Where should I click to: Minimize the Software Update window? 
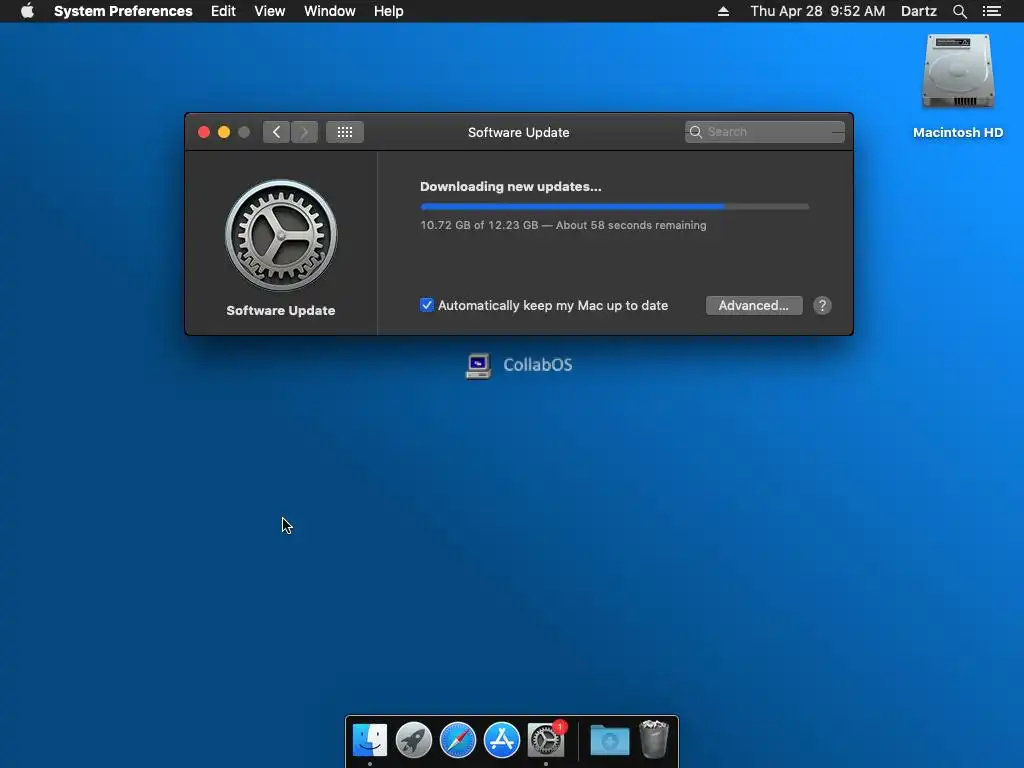[224, 132]
